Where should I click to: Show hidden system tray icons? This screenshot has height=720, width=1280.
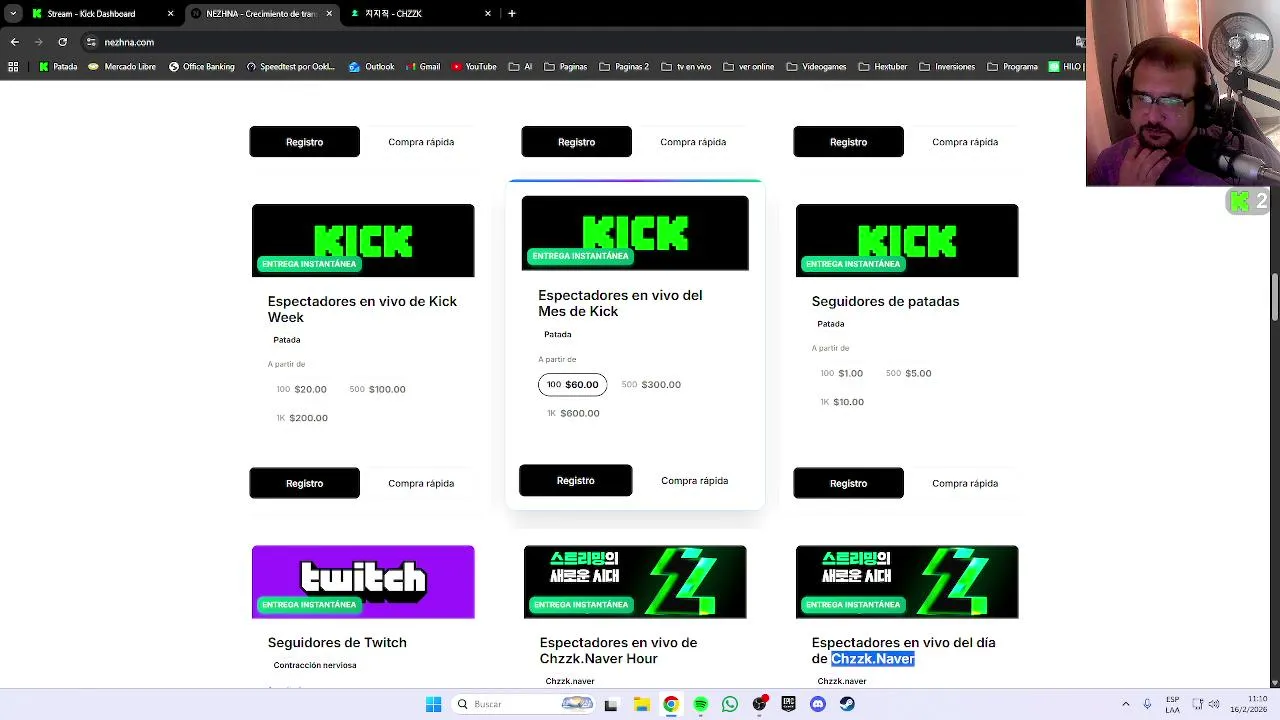tap(1126, 704)
